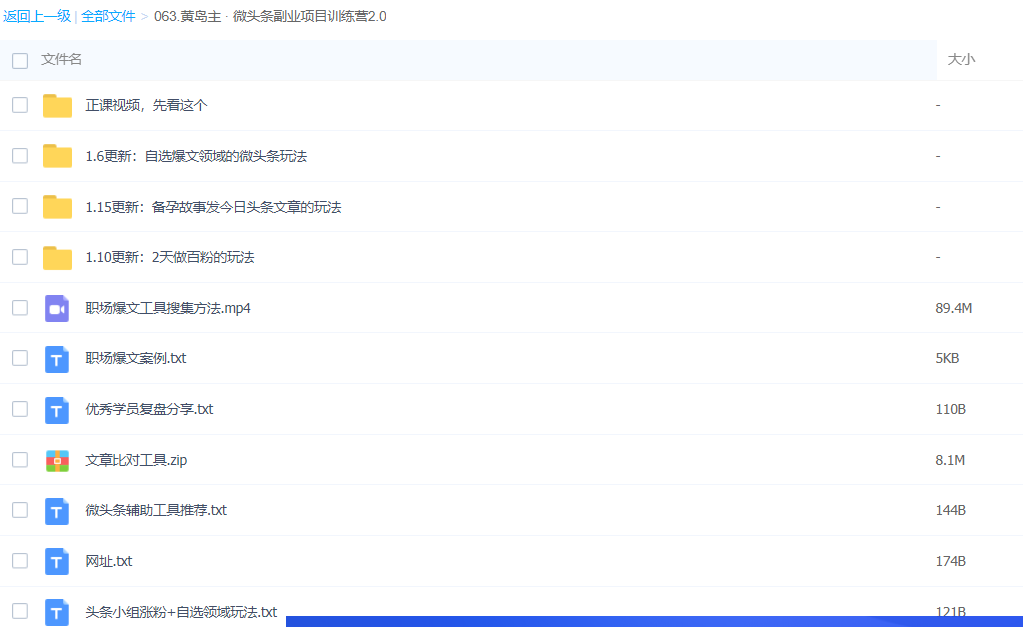Enable the select-all checkbox in header row
Image resolution: width=1023 pixels, height=627 pixels.
coord(20,61)
